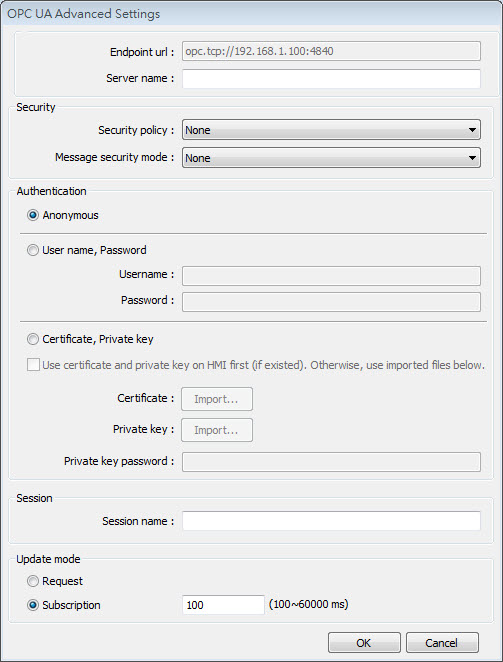The width and height of the screenshot is (503, 662).
Task: Click the Security policy dropdown arrow
Action: (x=472, y=130)
